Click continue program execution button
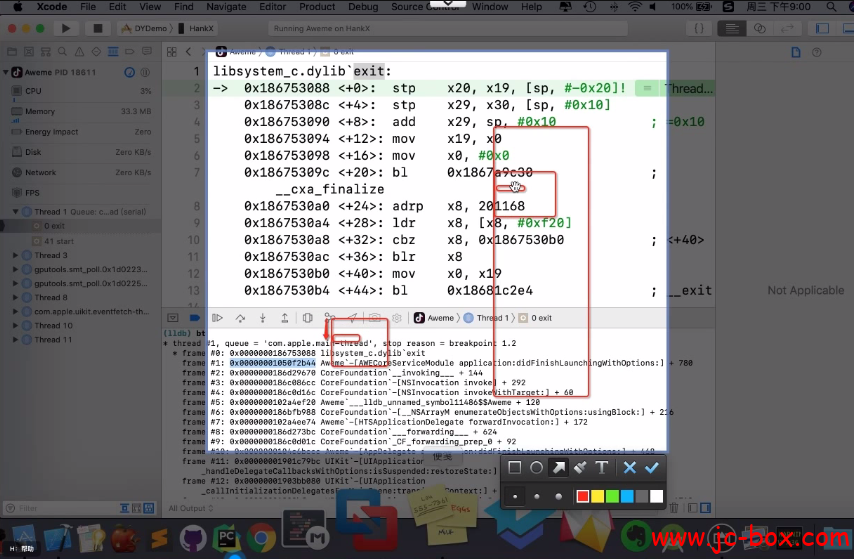The image size is (854, 559). click(217, 318)
